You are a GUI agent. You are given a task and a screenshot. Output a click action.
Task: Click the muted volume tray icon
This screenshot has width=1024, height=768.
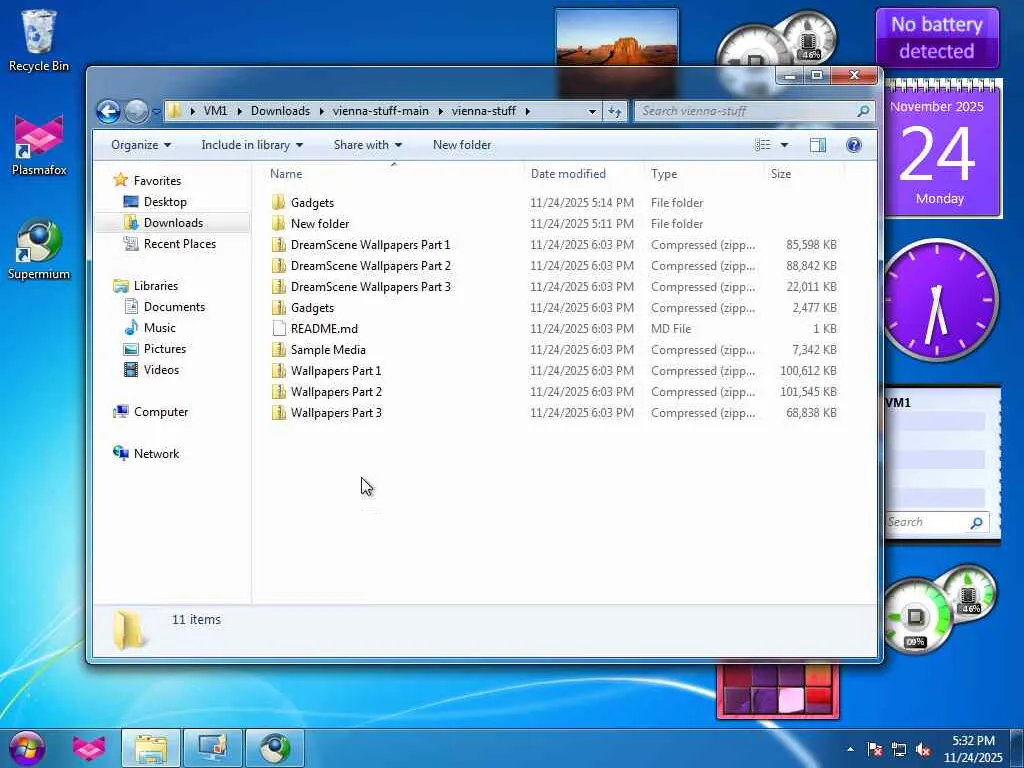pos(923,750)
